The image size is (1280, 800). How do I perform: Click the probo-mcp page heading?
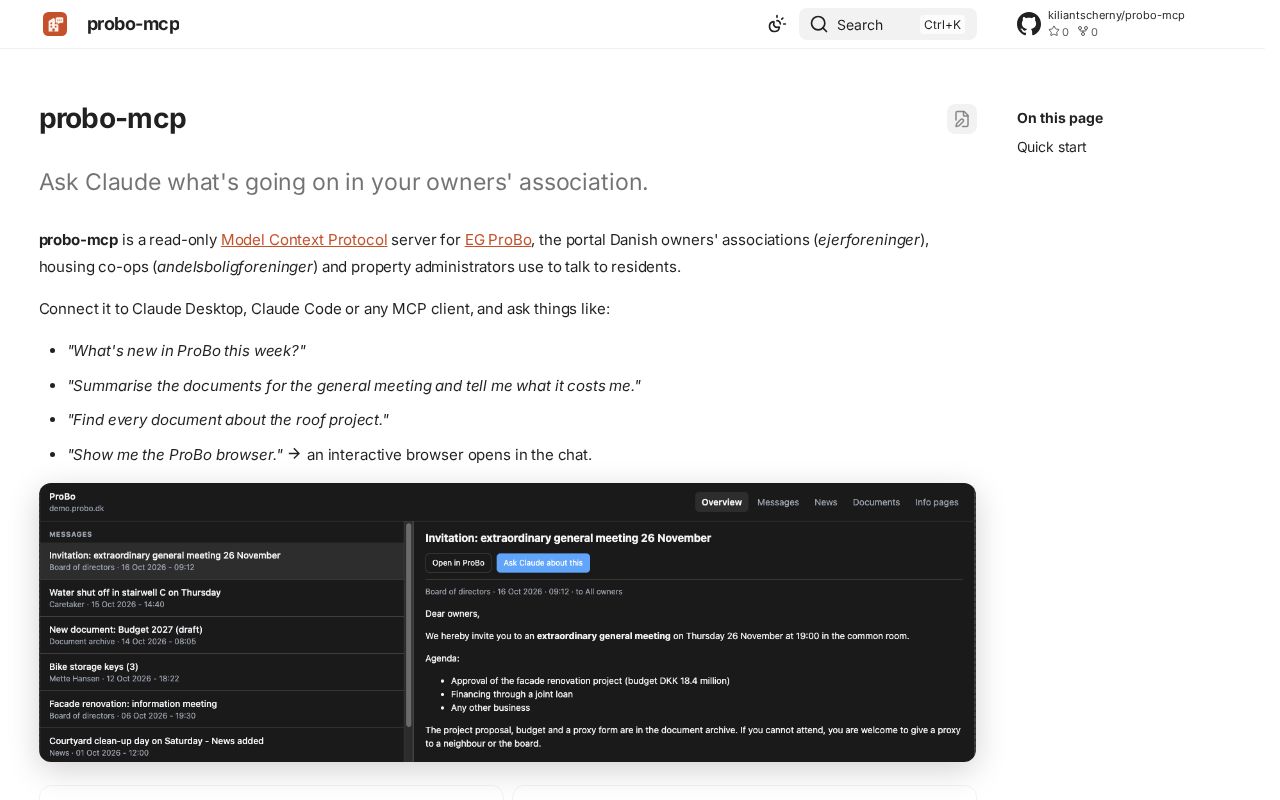(112, 118)
